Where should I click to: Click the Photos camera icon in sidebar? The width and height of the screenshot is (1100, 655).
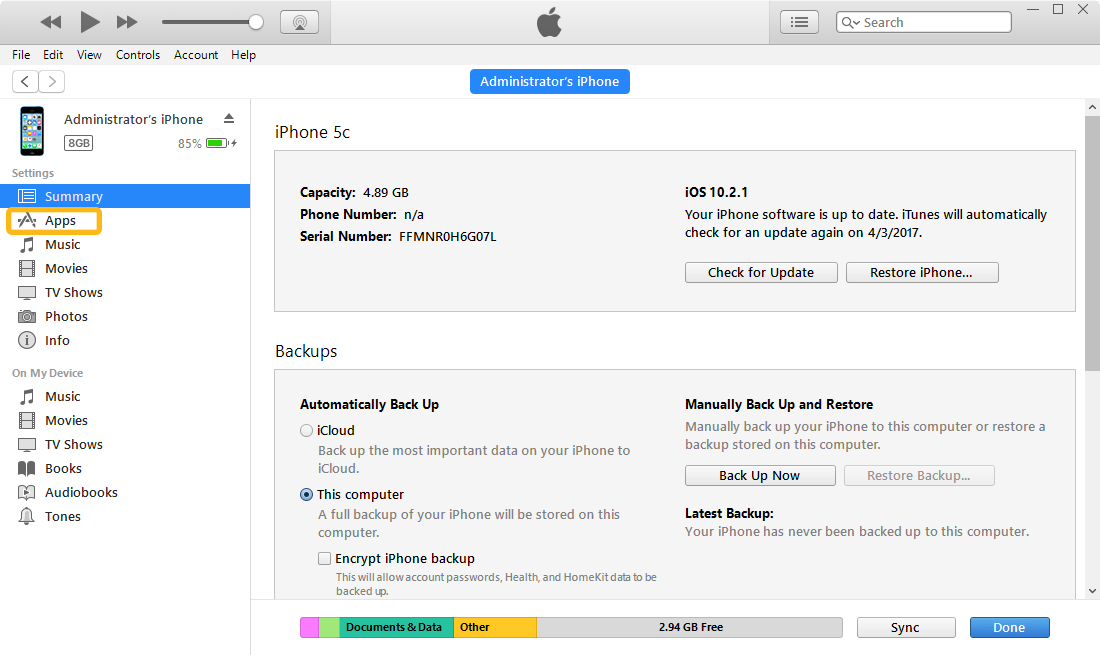coord(27,316)
